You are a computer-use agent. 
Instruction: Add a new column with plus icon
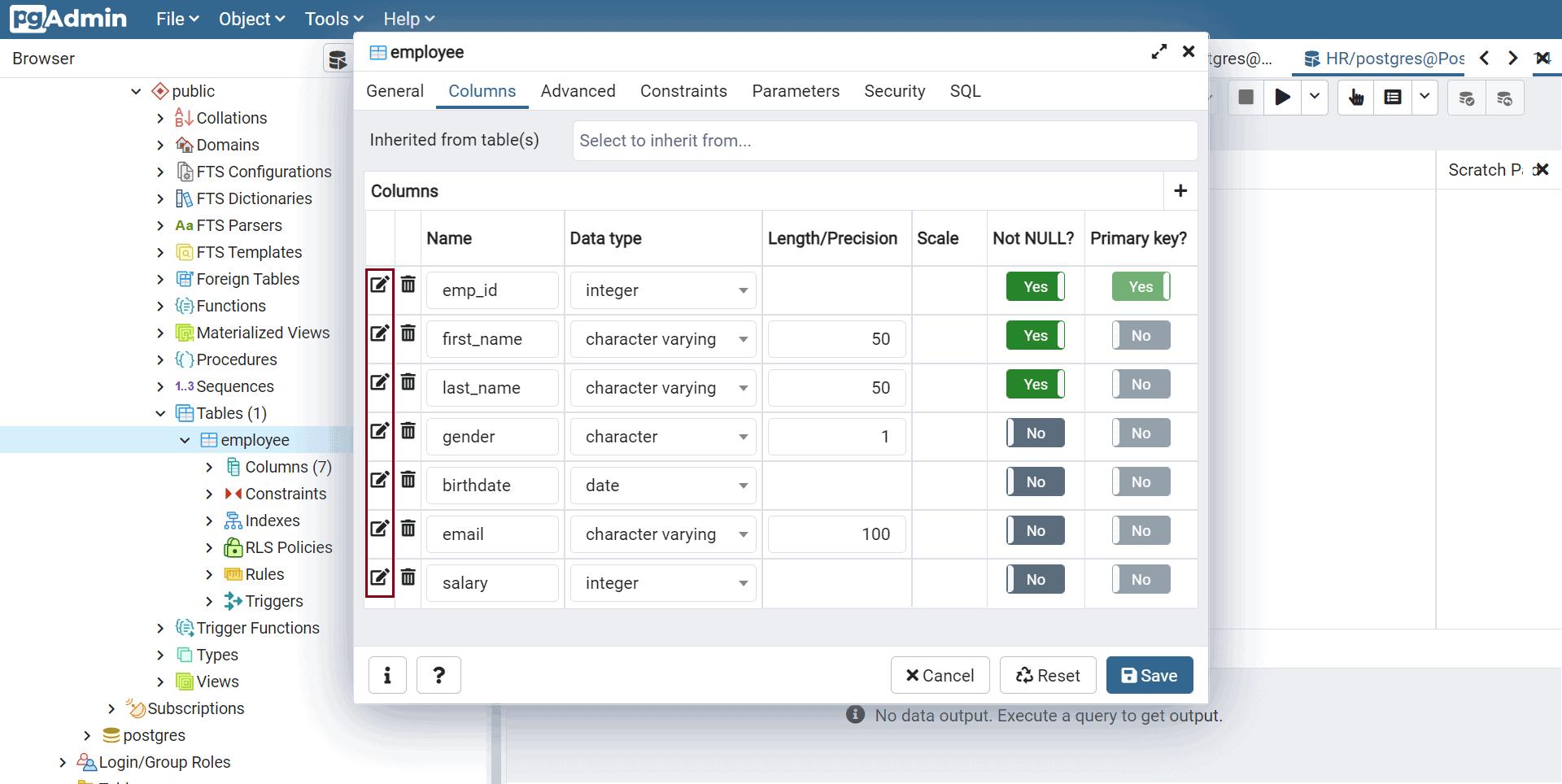1180,191
